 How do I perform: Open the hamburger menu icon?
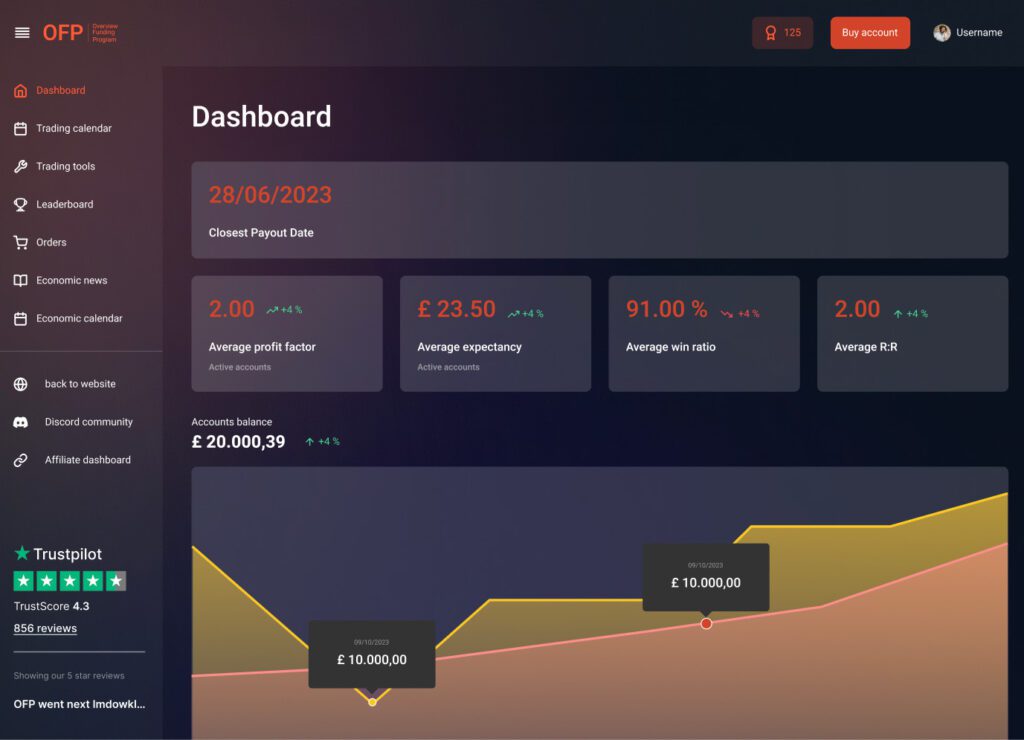click(x=22, y=33)
